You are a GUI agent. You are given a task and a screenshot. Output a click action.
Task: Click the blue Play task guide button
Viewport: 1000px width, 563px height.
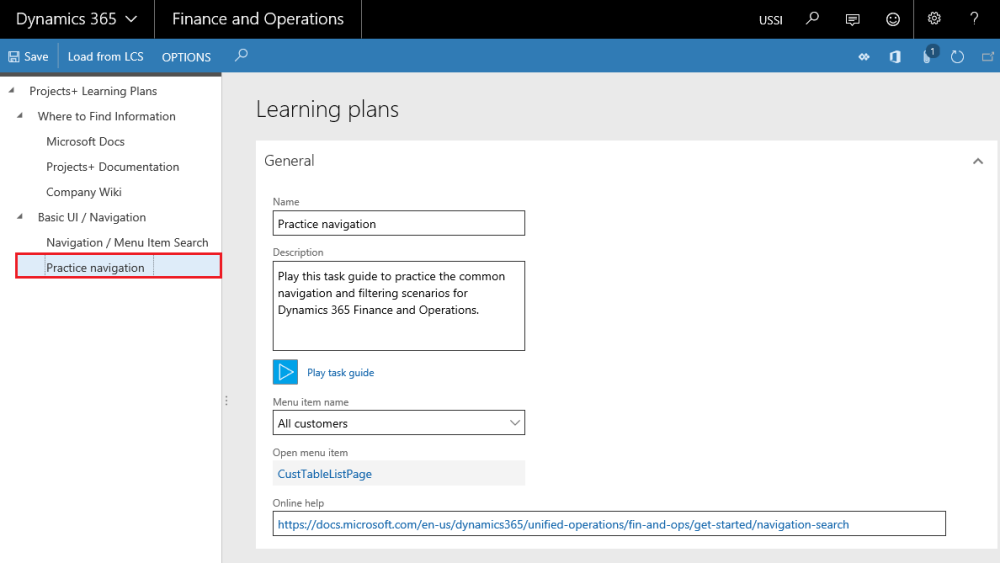285,372
